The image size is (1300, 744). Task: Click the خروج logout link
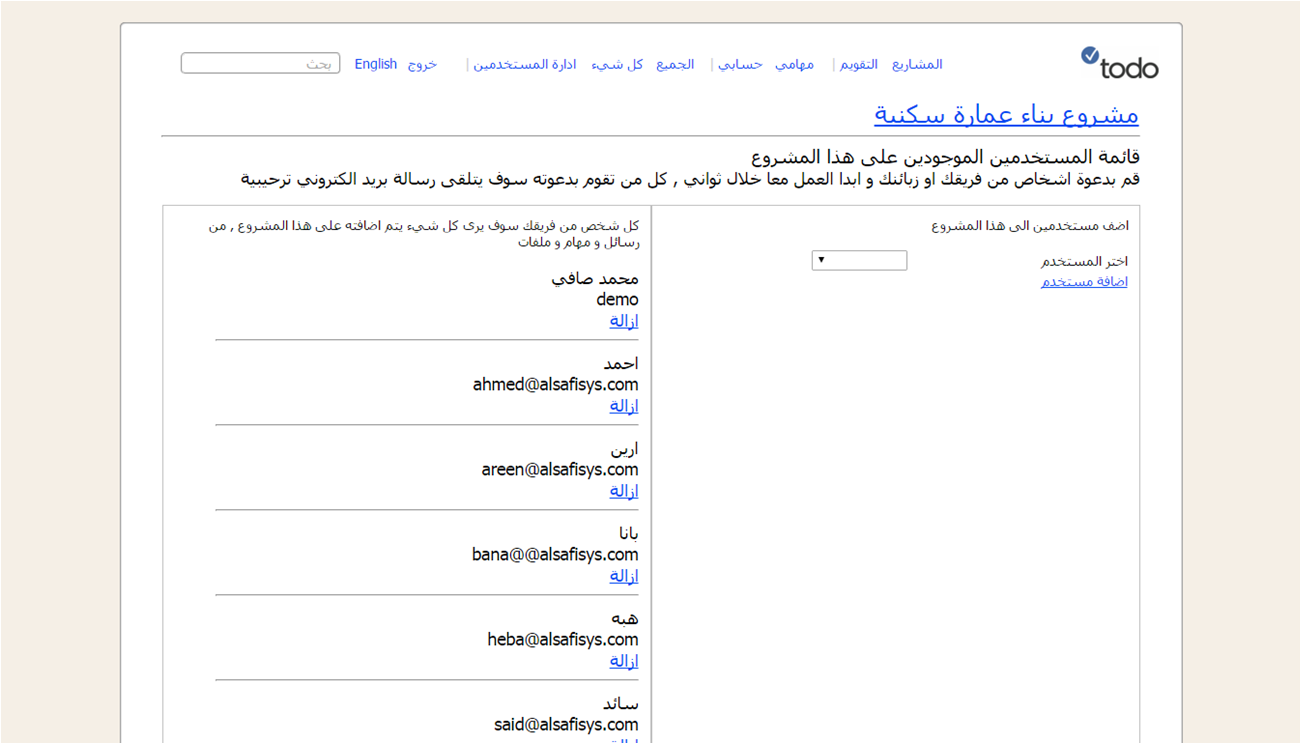(422, 64)
